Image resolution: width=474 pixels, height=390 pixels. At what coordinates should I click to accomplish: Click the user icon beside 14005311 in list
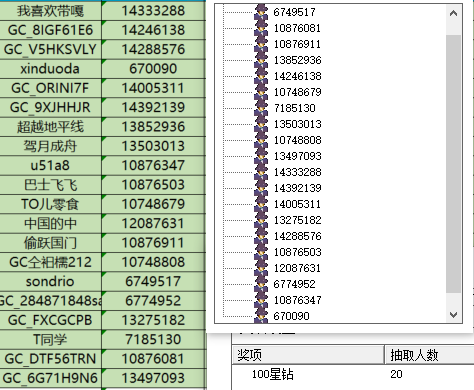[x=261, y=204]
